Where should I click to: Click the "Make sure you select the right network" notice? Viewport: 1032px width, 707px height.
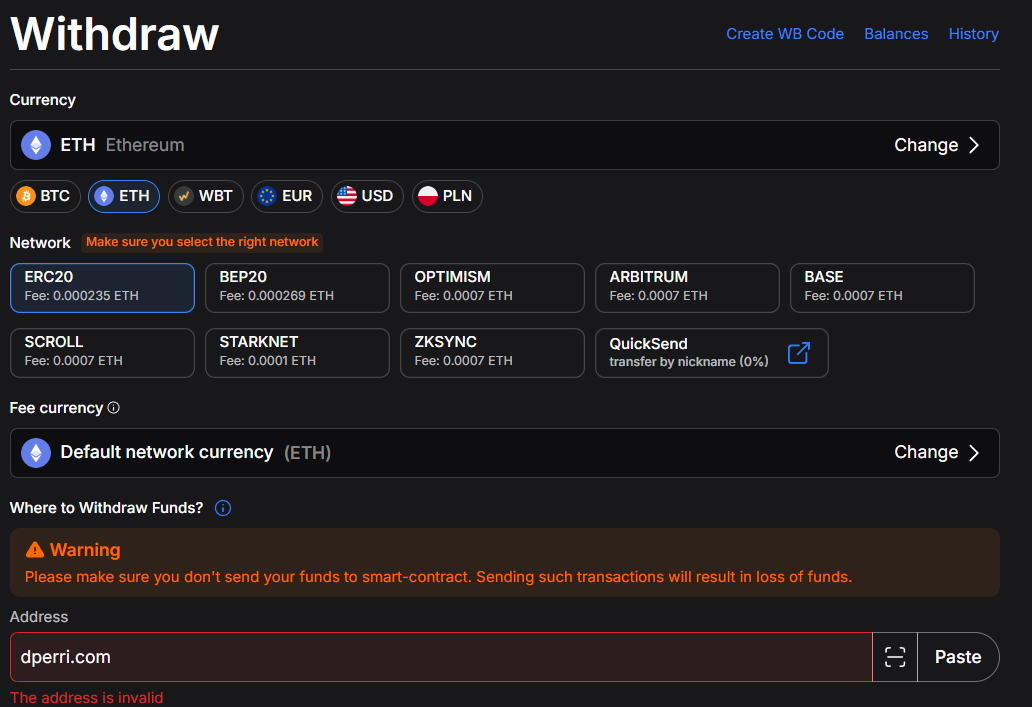[x=202, y=242]
